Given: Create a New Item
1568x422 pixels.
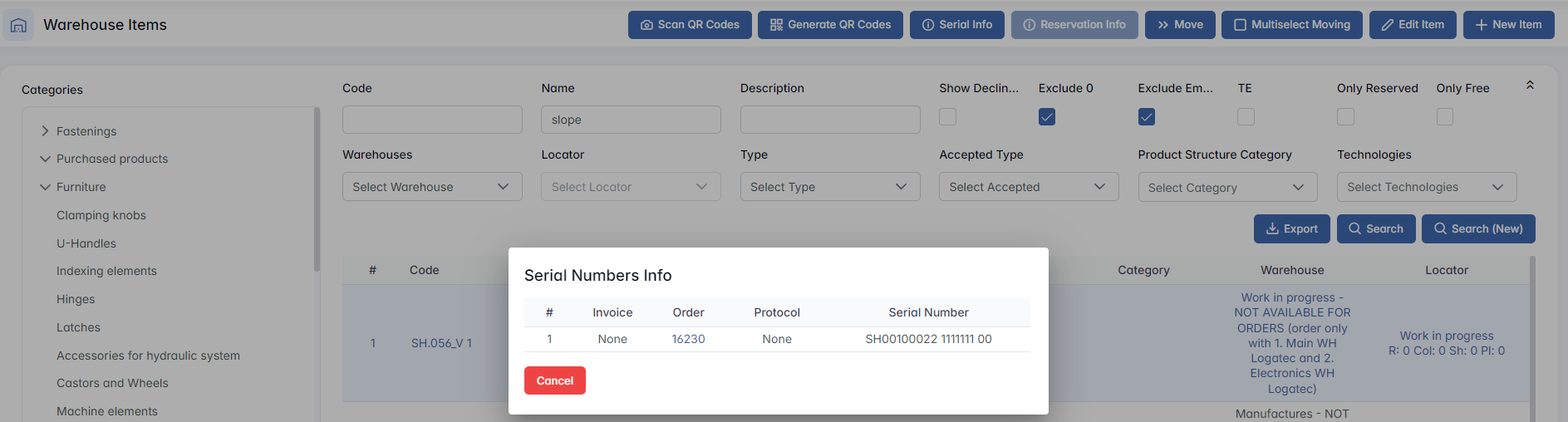Looking at the screenshot, I should [x=1507, y=25].
